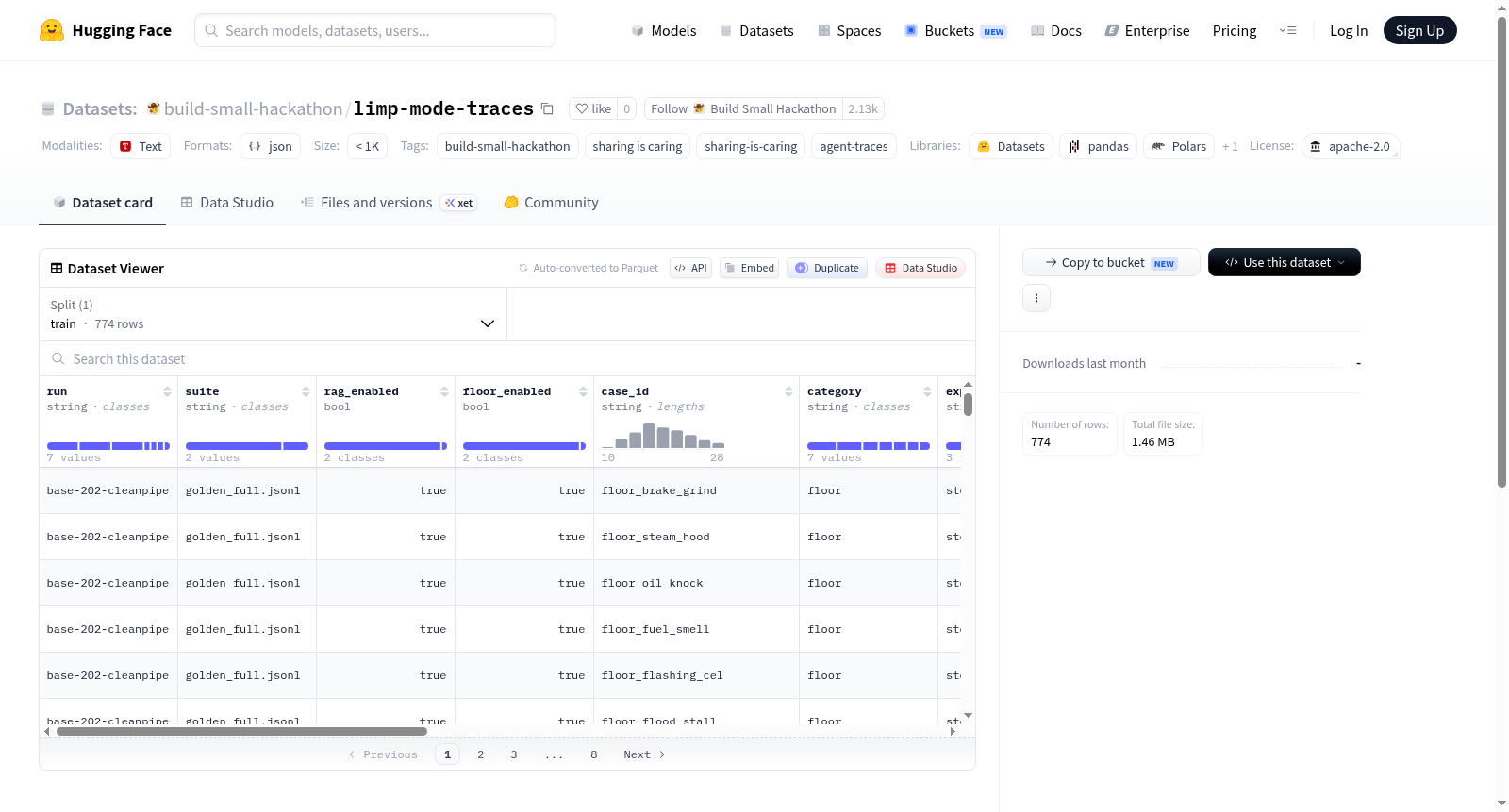Click the sharing is caring tag
Screen dimensions: 1509x812
click(638, 146)
